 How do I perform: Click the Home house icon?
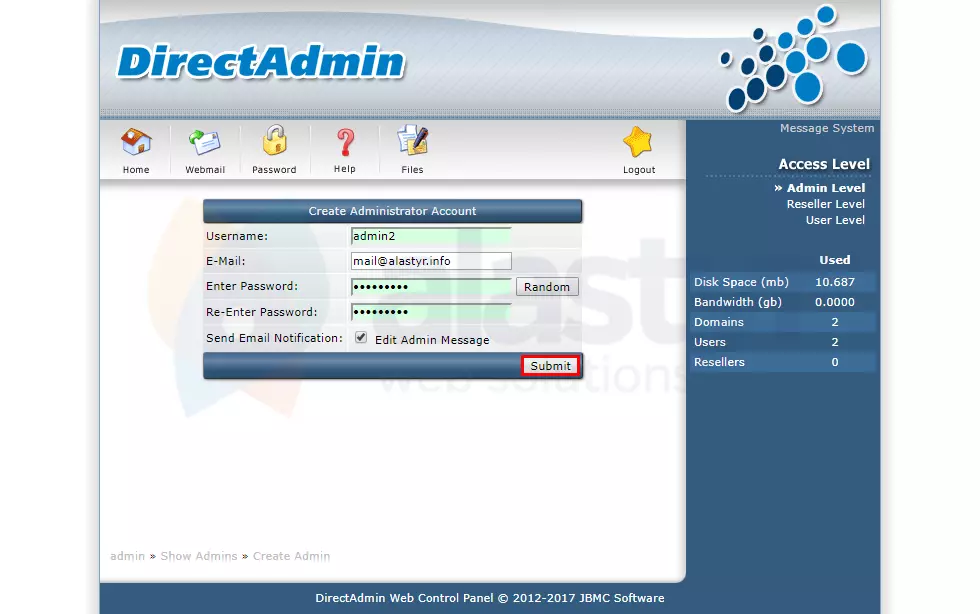(x=136, y=143)
